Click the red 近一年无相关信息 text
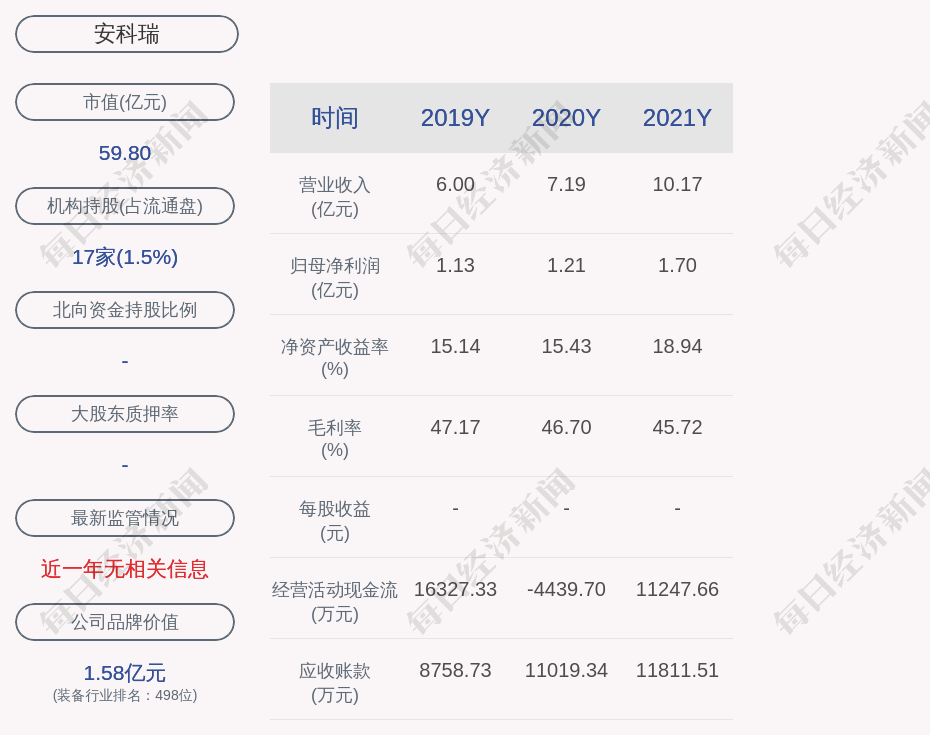This screenshot has height=735, width=930. point(125,569)
